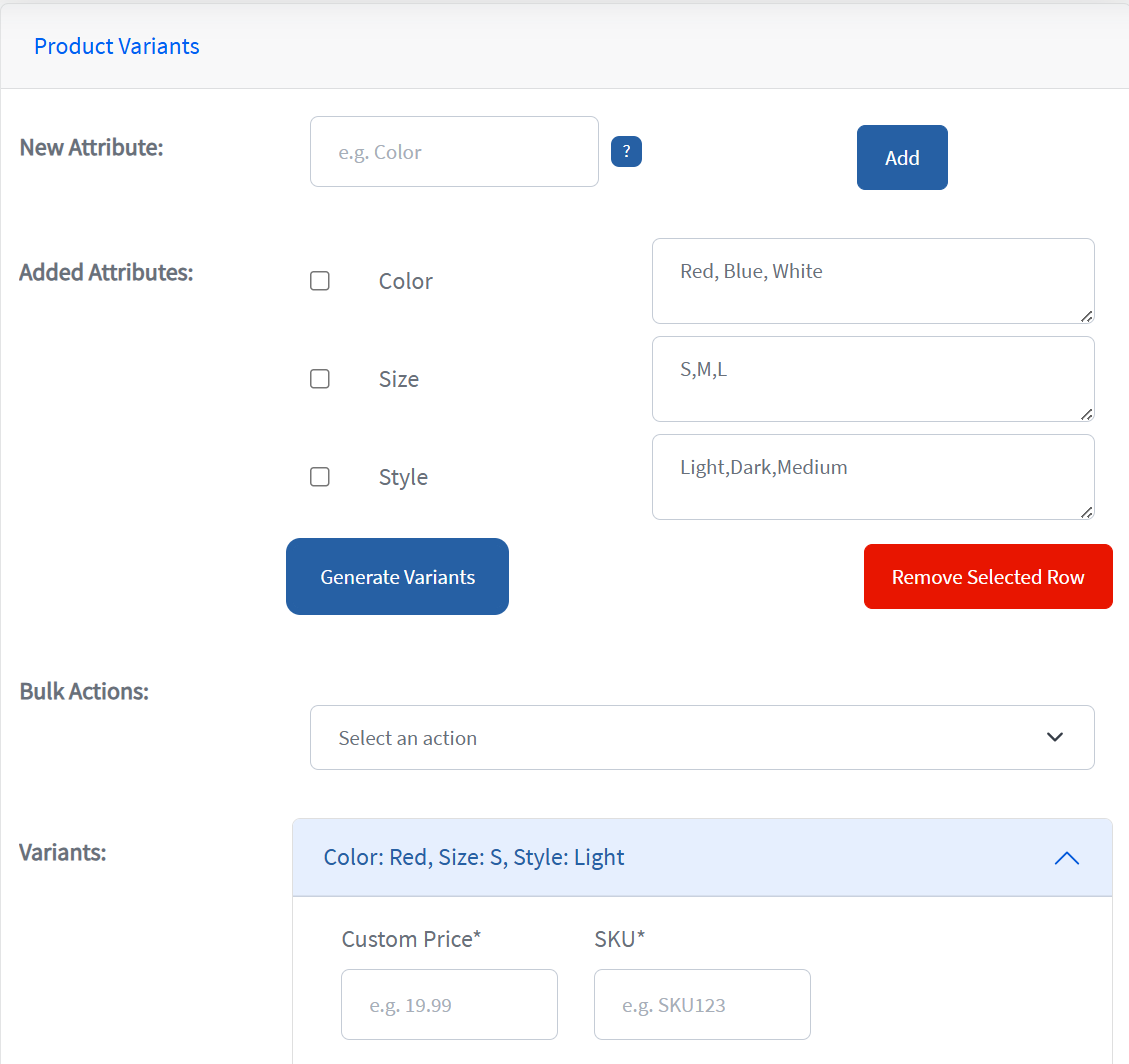This screenshot has width=1129, height=1064.
Task: Focus the New Attribute input field
Action: point(454,152)
